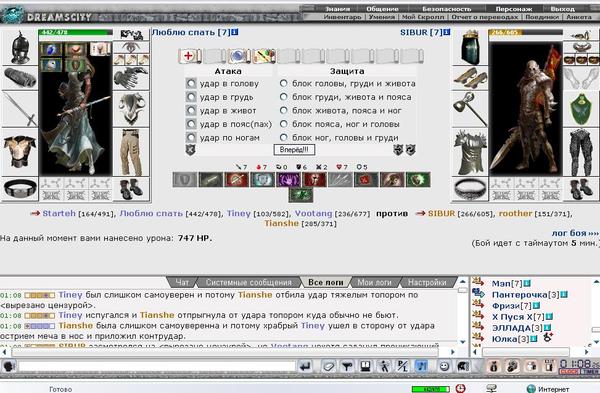The height and width of the screenshot is (393, 600).
Task: Activate the green glowing shield skill
Action: coord(418,179)
